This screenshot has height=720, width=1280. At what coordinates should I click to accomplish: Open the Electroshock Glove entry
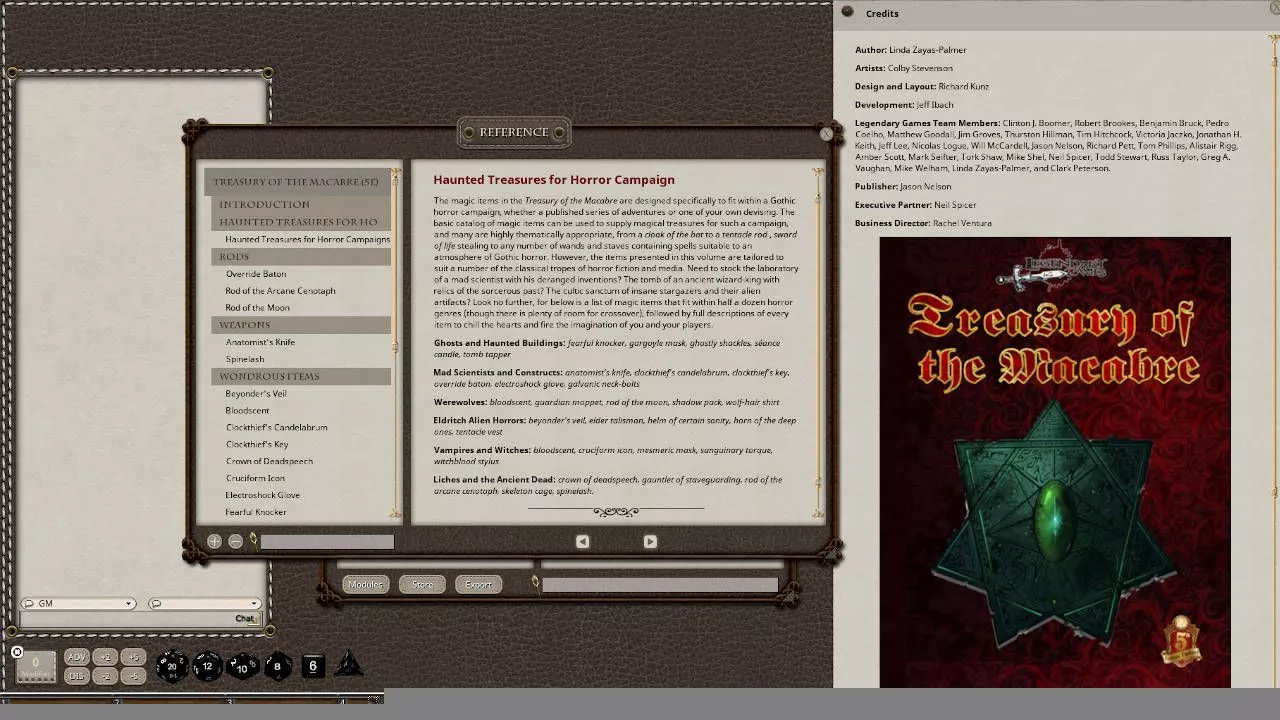tap(262, 495)
